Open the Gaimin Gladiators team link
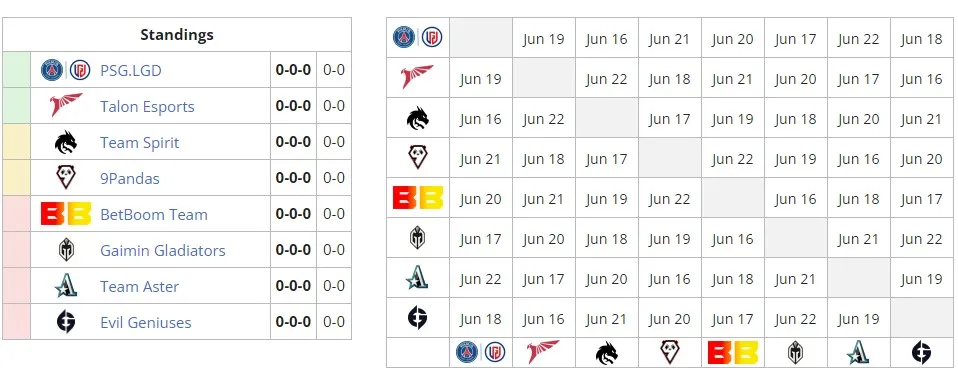The image size is (958, 378). pyautogui.click(x=163, y=250)
